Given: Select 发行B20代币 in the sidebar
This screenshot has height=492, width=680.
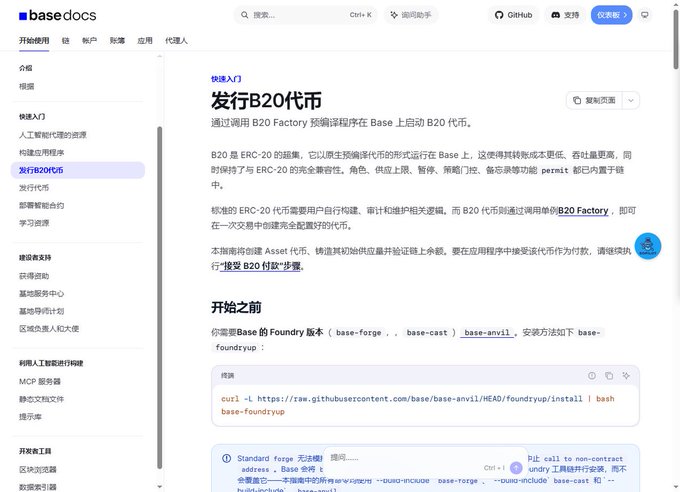Looking at the screenshot, I should coord(78,170).
